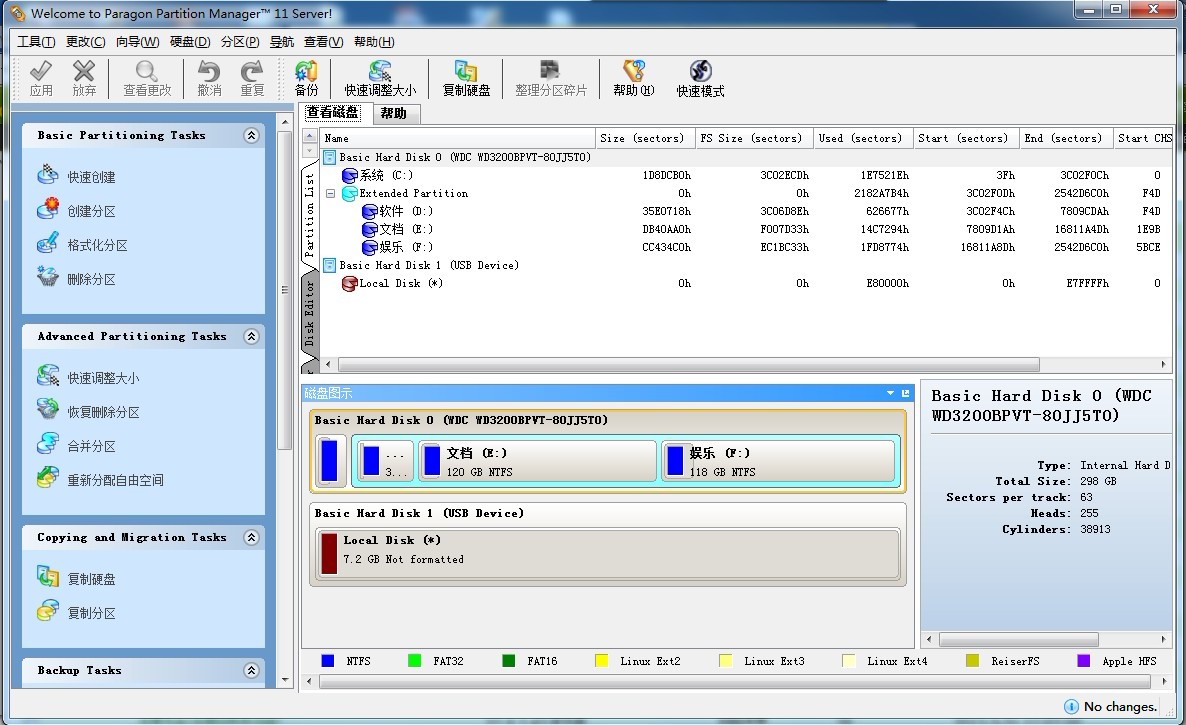This screenshot has height=725, width=1186.
Task: Select 快速创建 in Basic Partitioning Tasks
Action: (91, 177)
